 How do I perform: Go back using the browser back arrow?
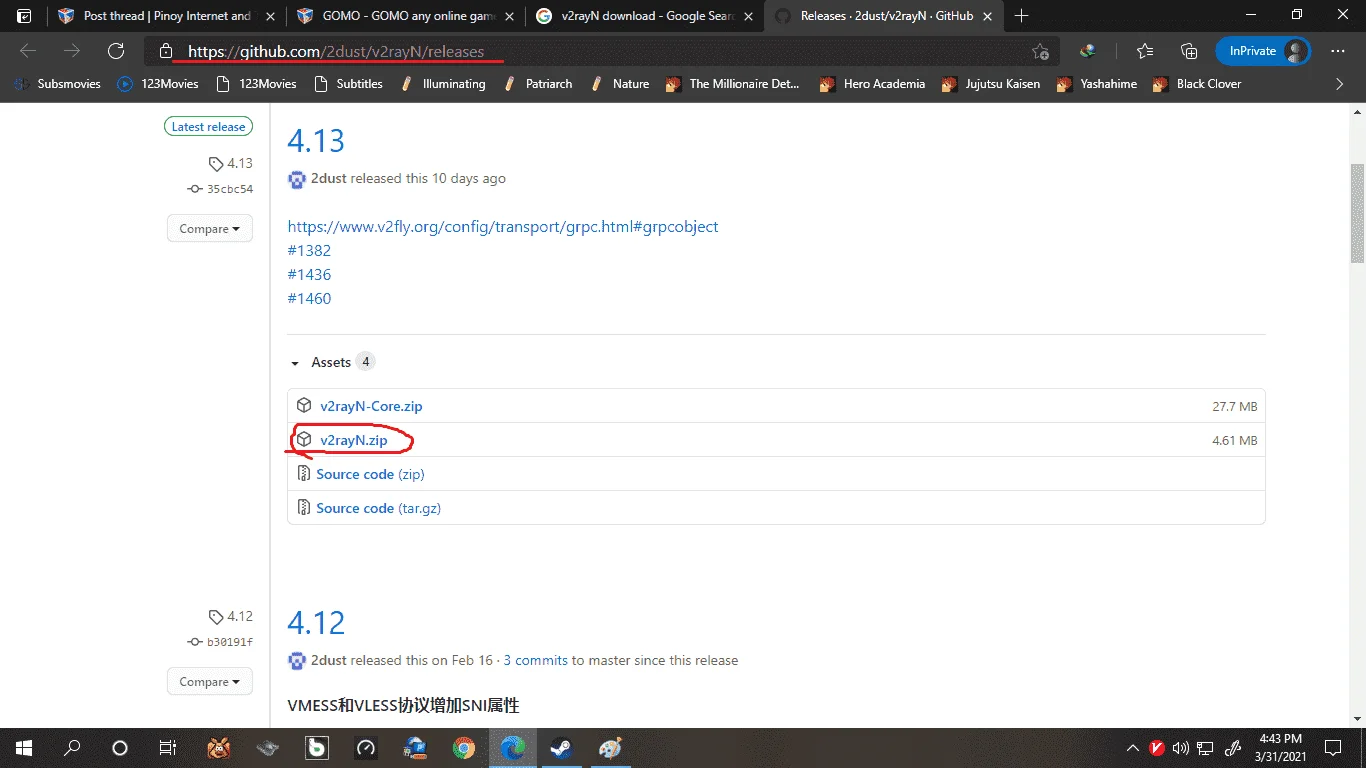tap(28, 51)
